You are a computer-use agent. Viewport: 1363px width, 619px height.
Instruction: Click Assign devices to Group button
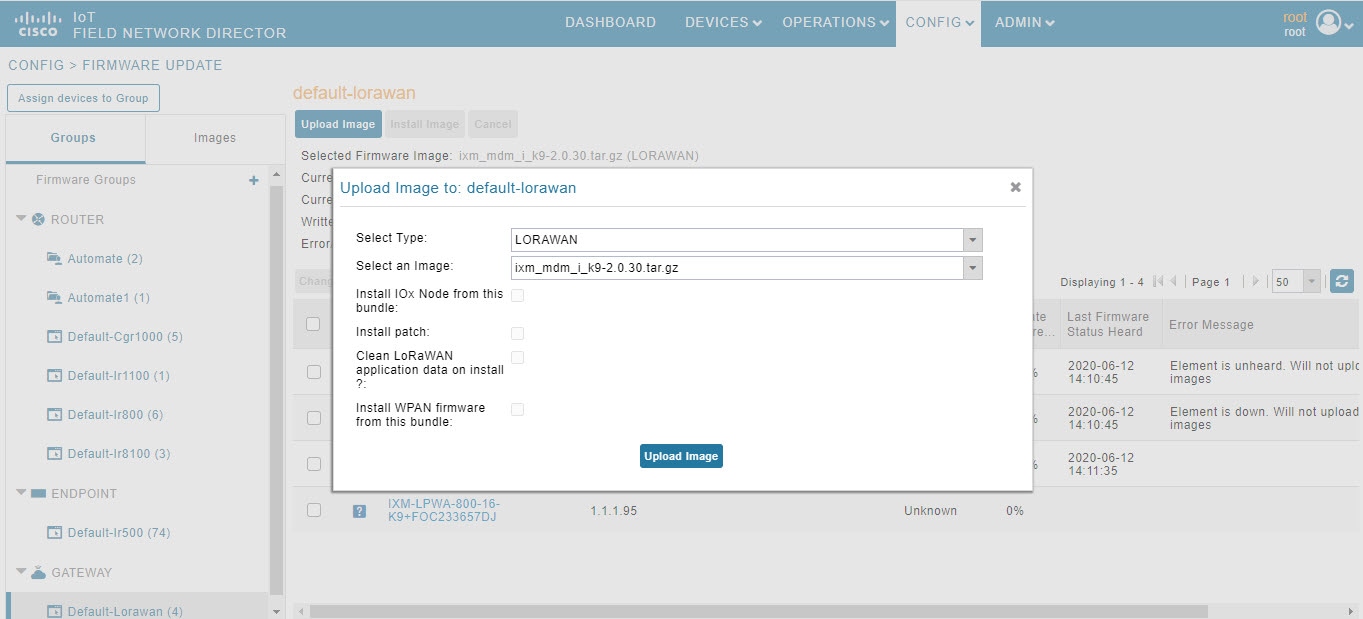pos(83,98)
